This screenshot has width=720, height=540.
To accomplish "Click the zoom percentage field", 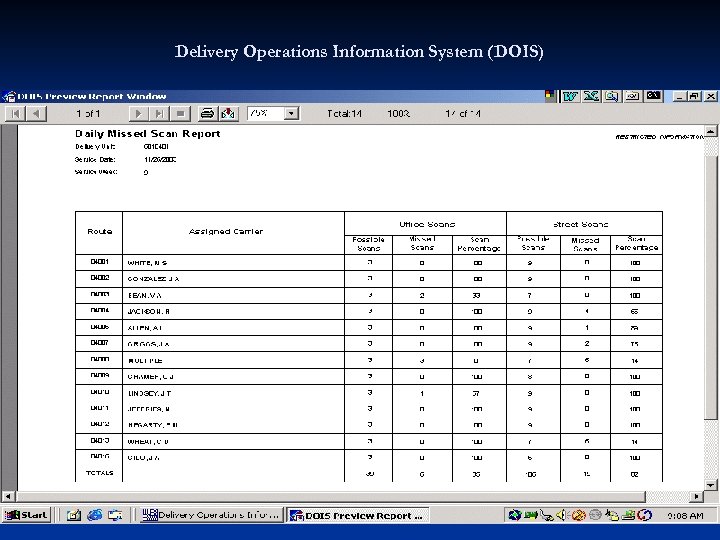I will pos(265,113).
